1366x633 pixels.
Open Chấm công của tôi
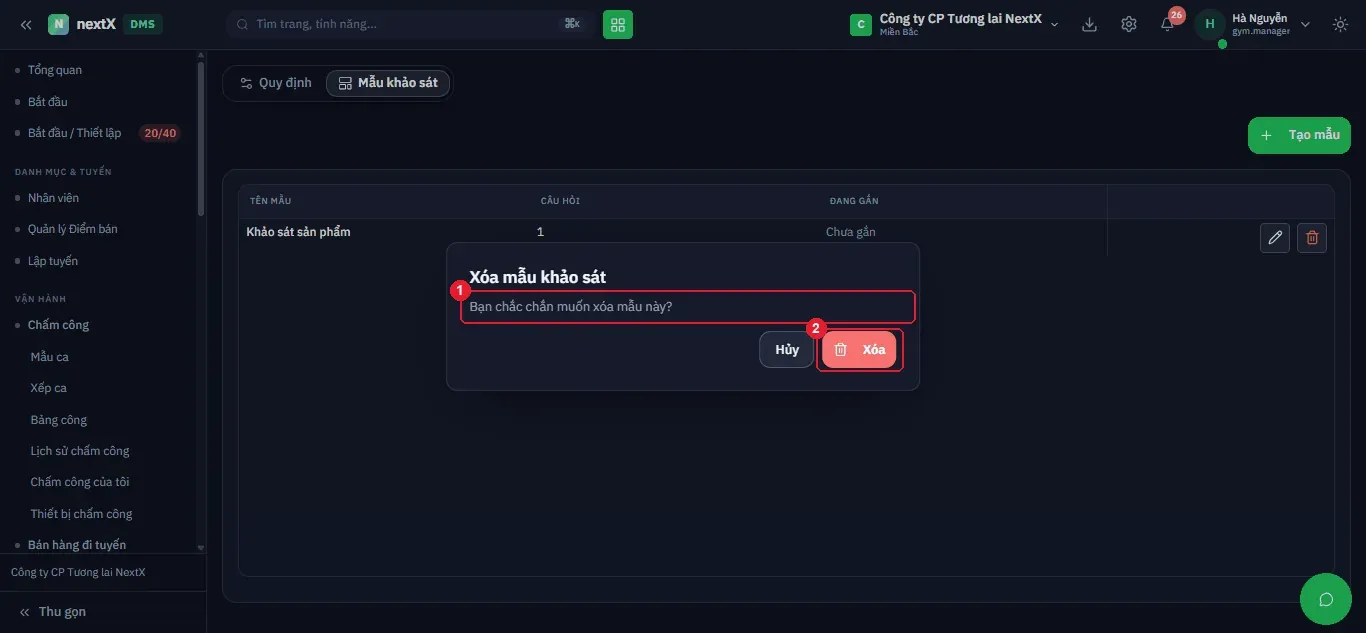pos(80,482)
